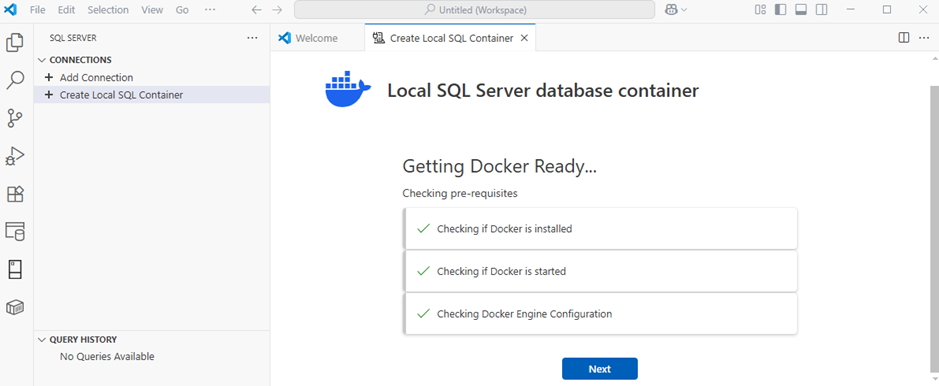
Task: Toggle the secondary side bar visibility
Action: tap(822, 10)
